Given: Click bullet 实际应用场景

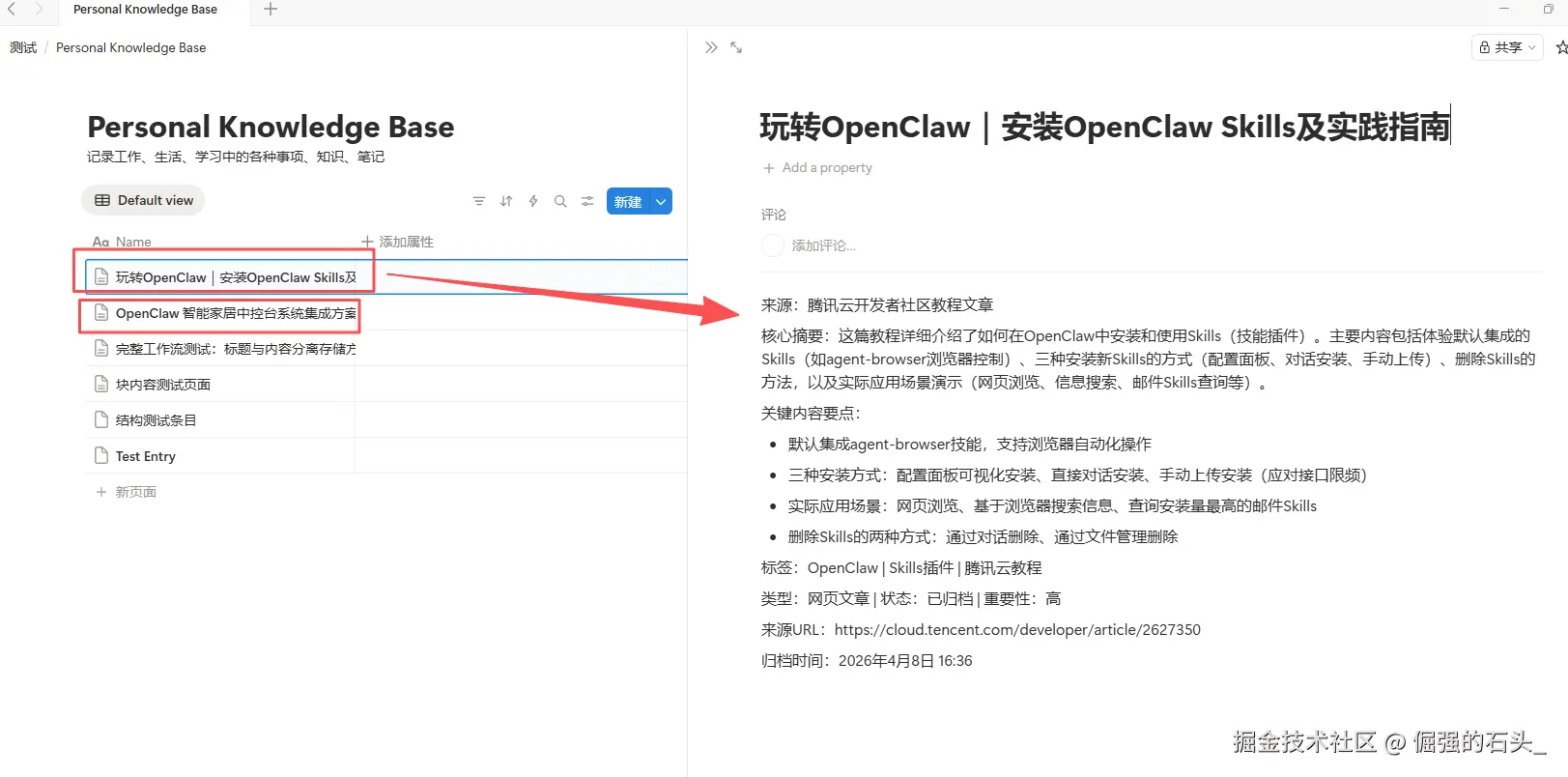Looking at the screenshot, I should pos(1052,506).
